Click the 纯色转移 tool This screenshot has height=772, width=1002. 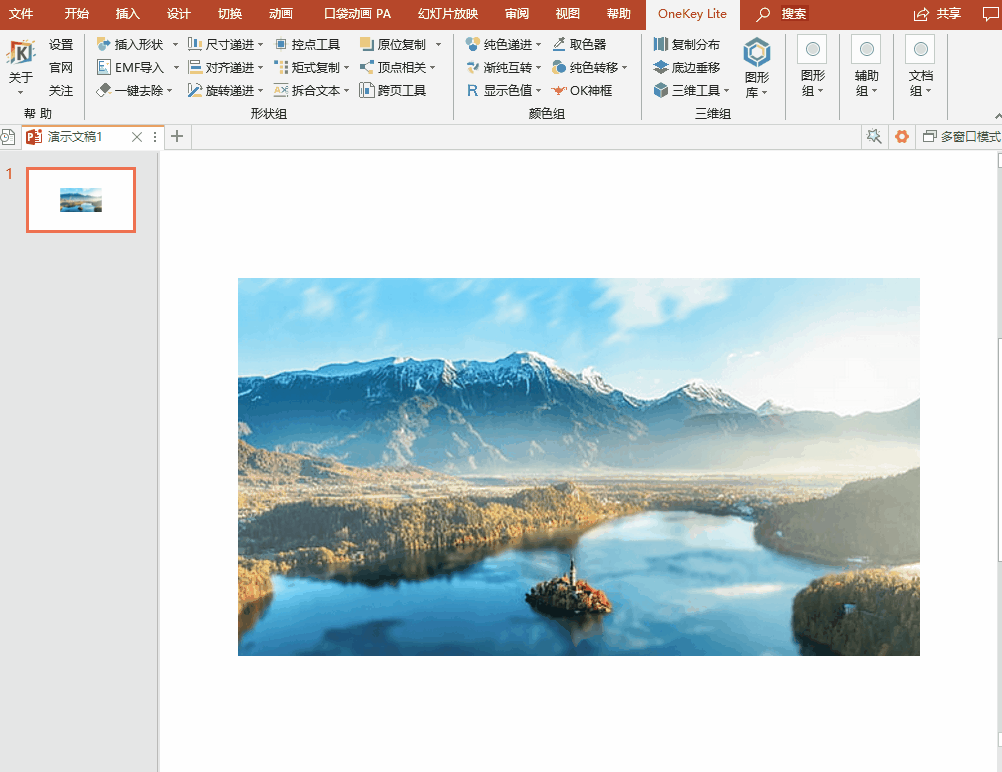point(585,67)
